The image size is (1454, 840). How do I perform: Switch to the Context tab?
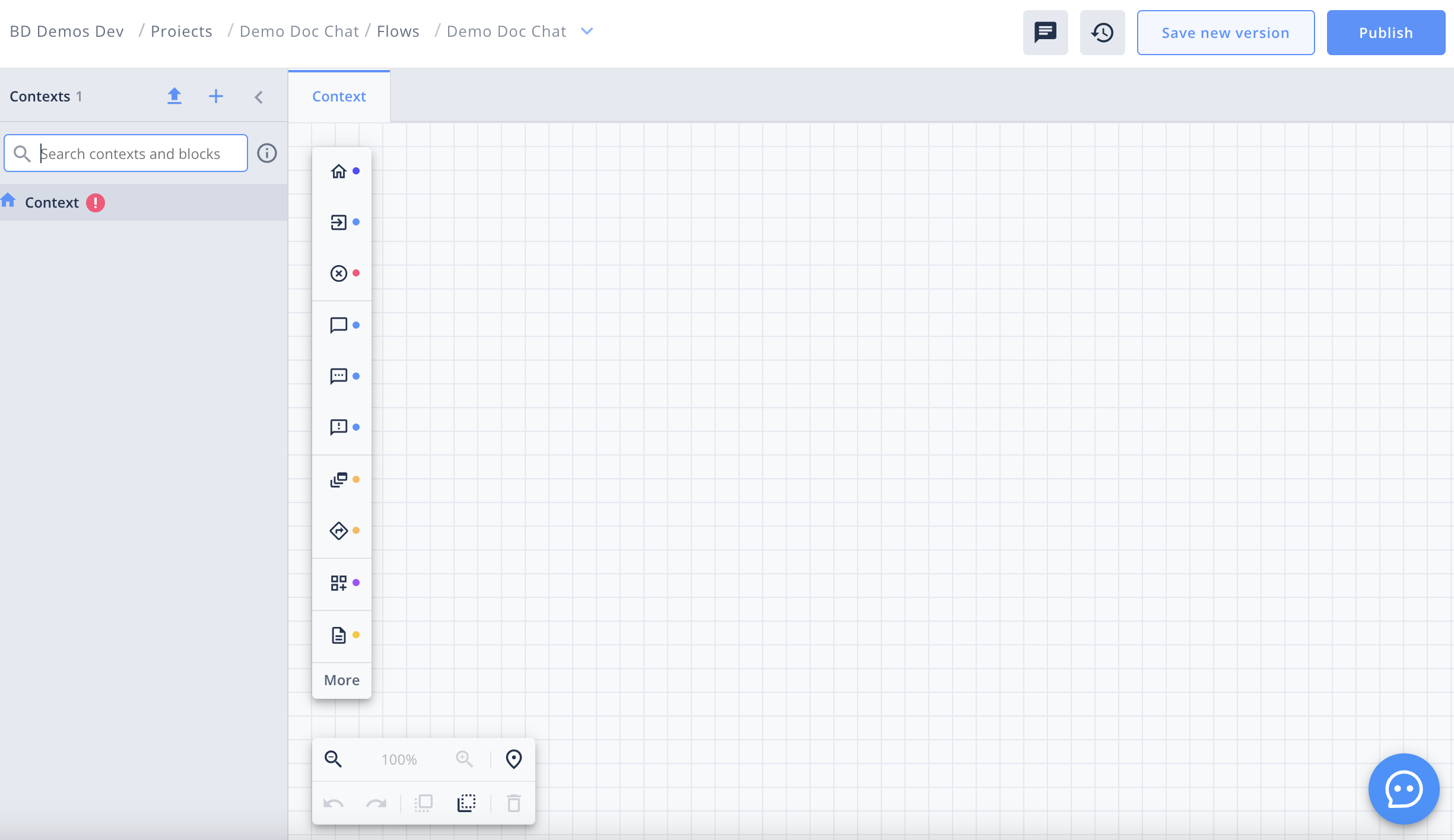click(339, 97)
